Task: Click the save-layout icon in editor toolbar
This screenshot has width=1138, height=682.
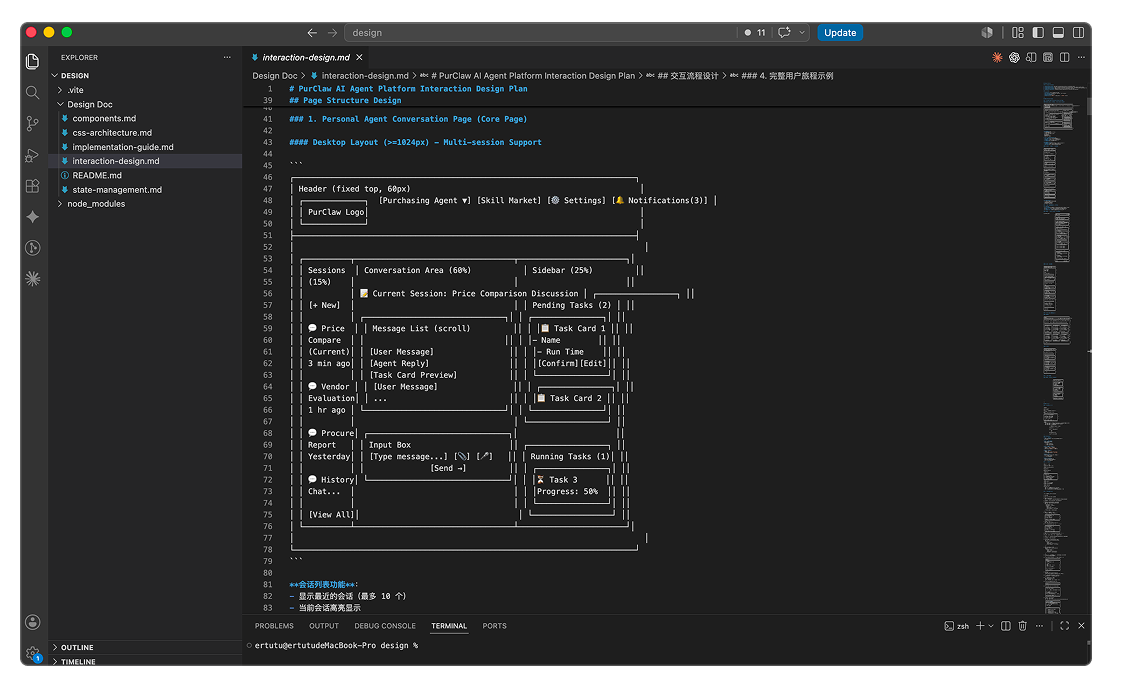Action: tap(1048, 57)
